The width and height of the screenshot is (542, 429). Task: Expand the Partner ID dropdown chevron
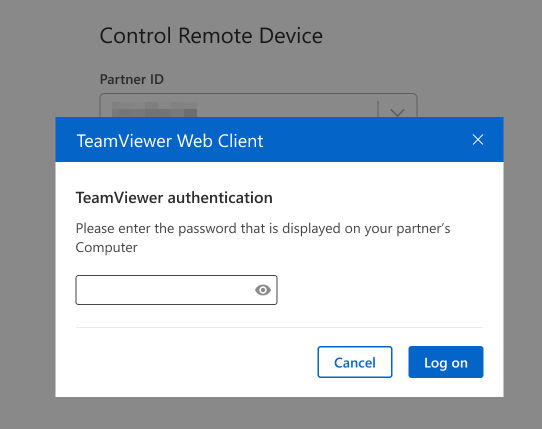coord(397,111)
